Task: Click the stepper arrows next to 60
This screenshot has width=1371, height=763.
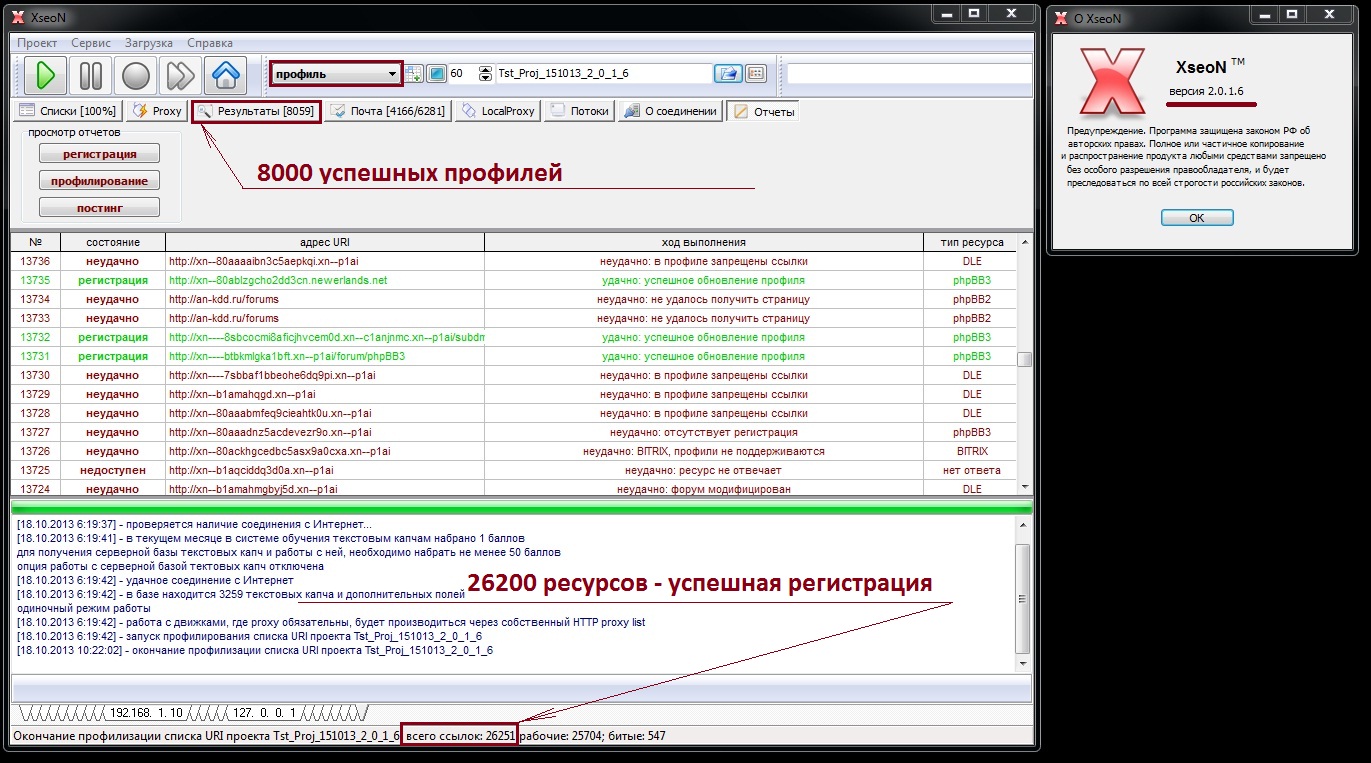Action: tap(486, 74)
